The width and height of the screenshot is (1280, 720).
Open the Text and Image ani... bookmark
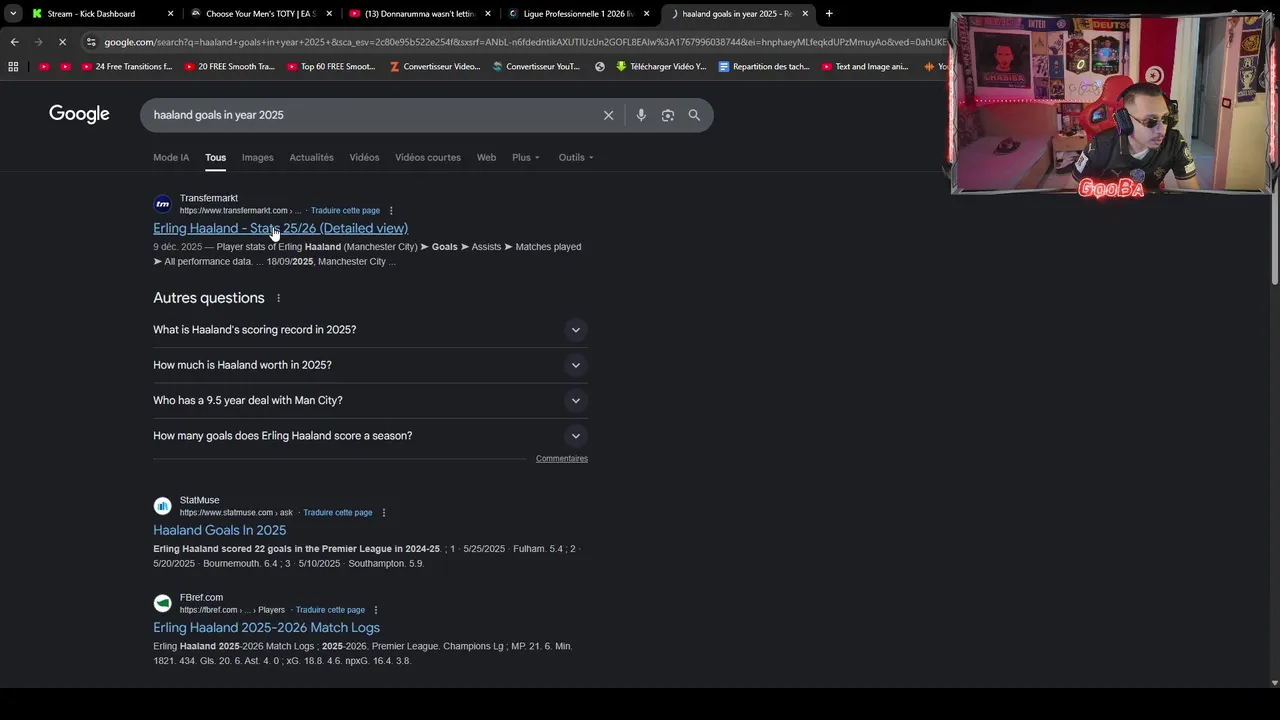point(865,67)
